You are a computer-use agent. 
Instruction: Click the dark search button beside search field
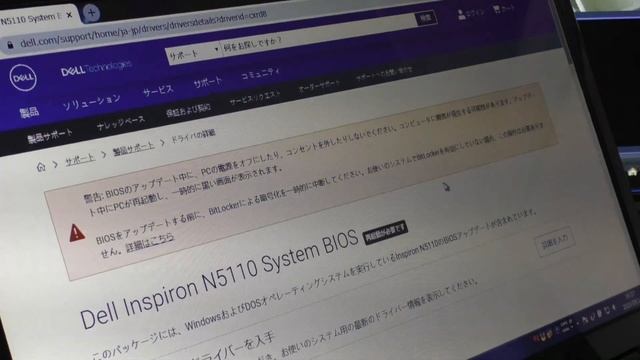tap(426, 18)
